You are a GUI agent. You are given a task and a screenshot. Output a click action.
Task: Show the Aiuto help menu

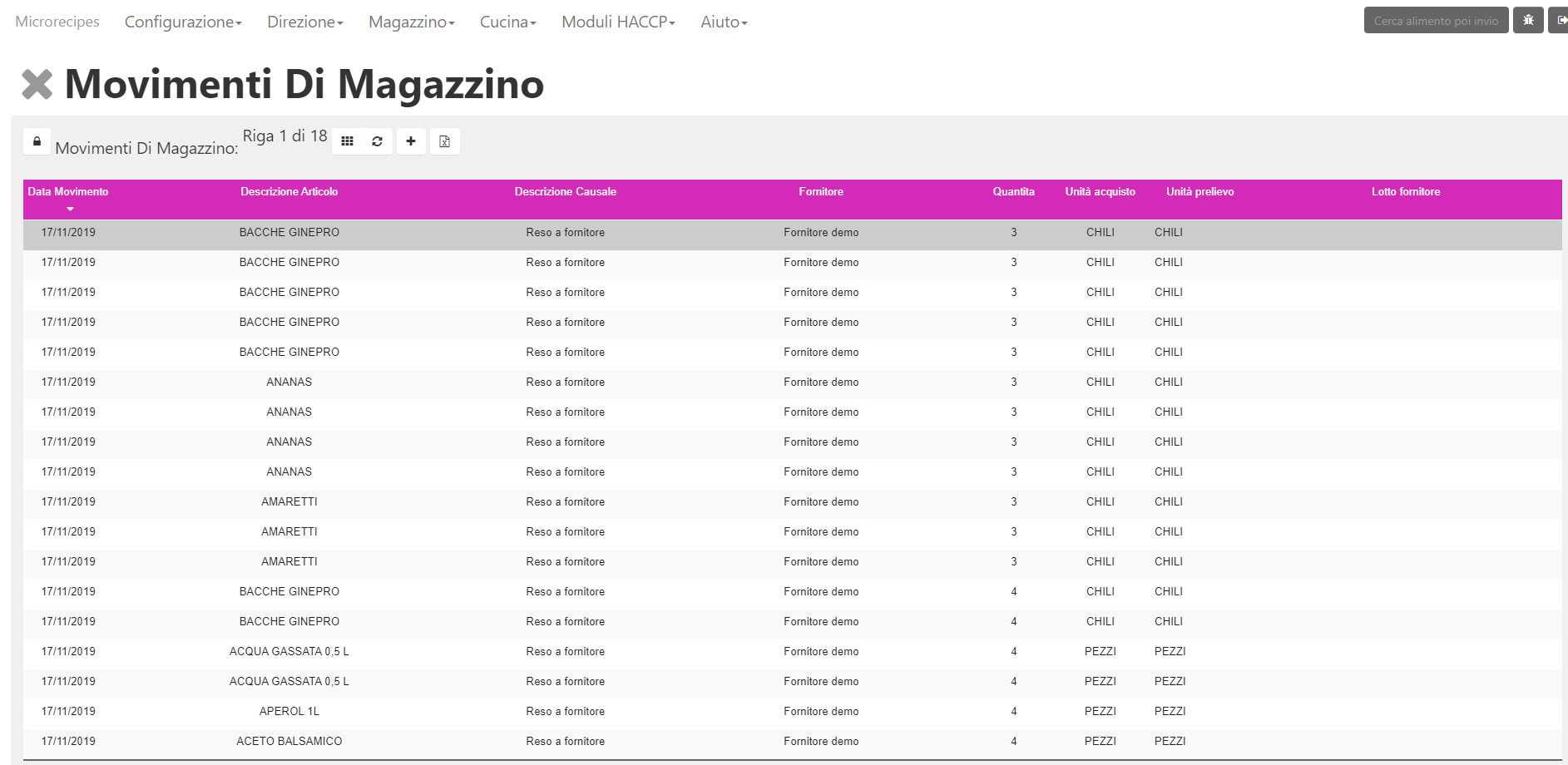(x=725, y=22)
